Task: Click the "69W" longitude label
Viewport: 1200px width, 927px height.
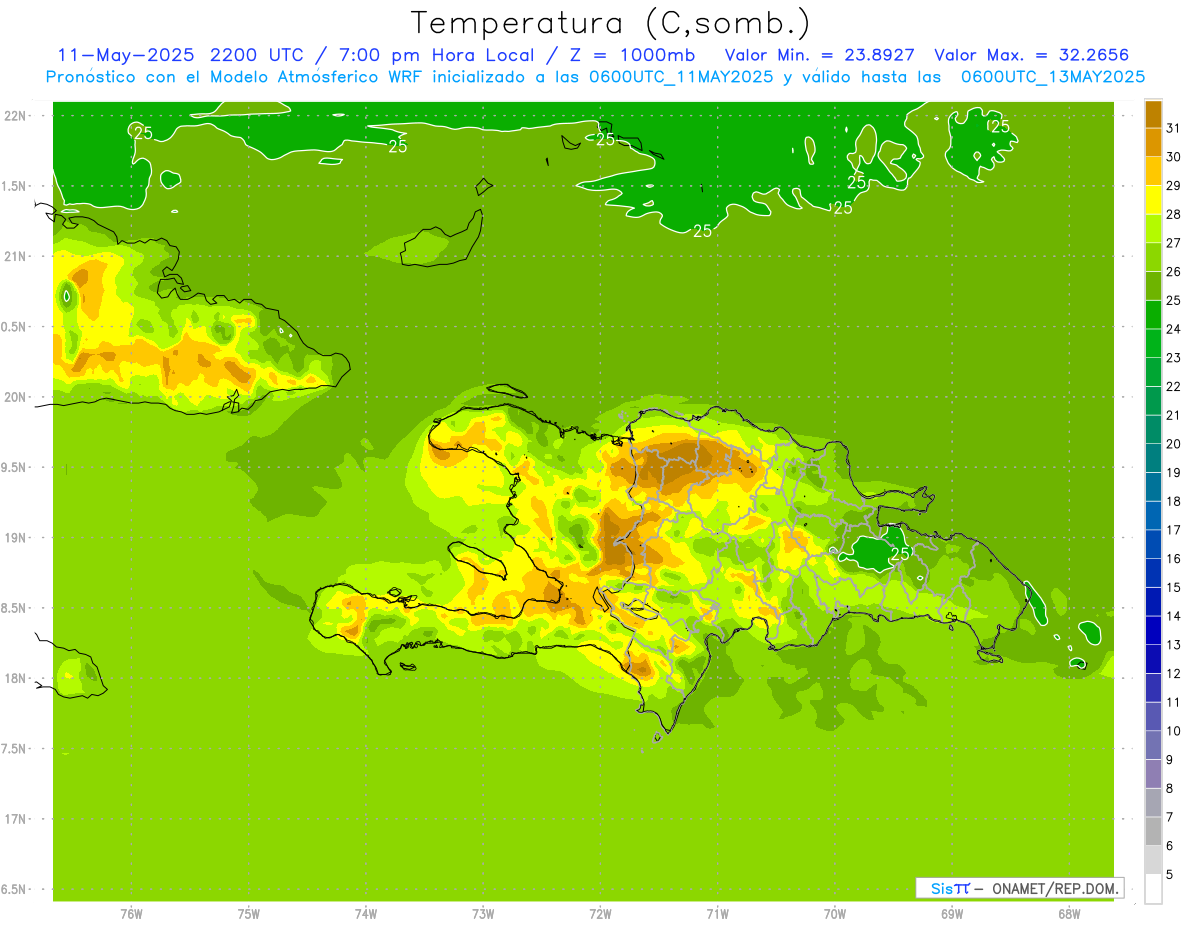Action: pos(952,914)
